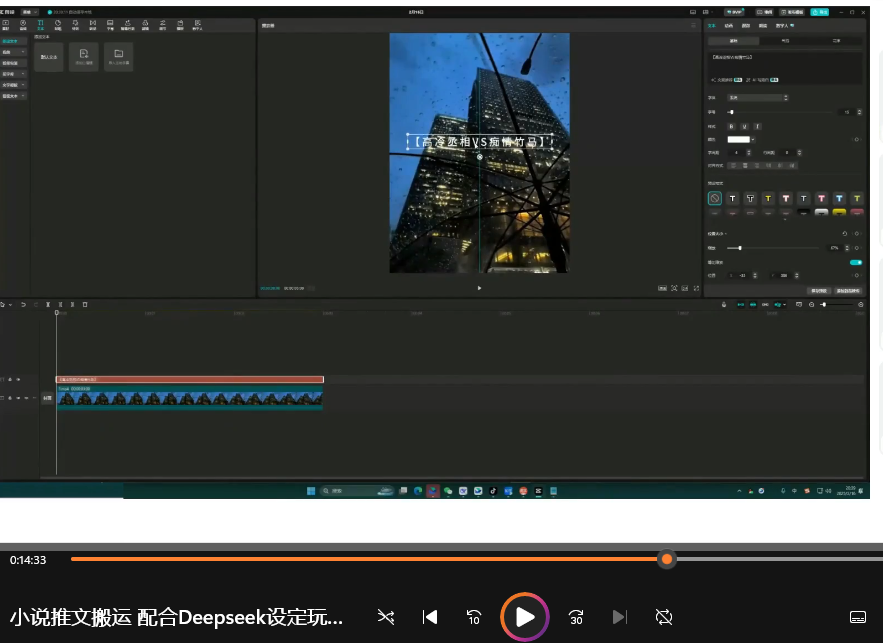Select the red text clip on the timeline
This screenshot has height=643, width=883.
[189, 380]
